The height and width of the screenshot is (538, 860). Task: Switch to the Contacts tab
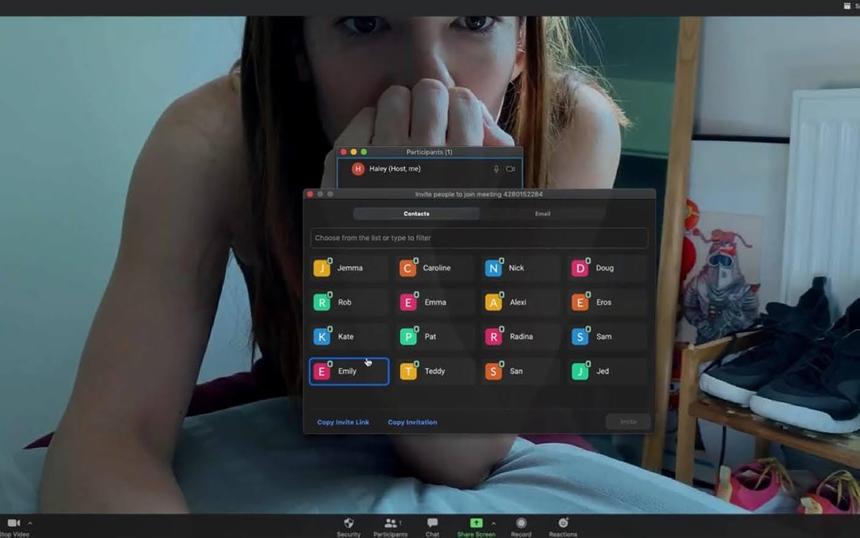click(x=416, y=214)
